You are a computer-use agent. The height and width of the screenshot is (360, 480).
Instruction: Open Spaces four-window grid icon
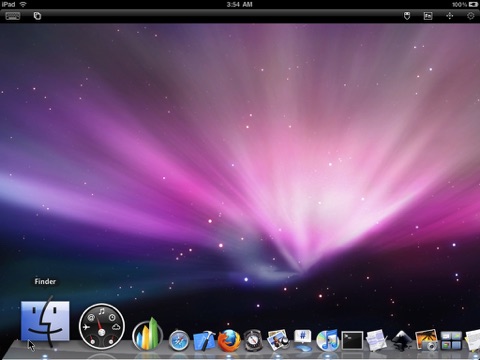click(x=451, y=340)
